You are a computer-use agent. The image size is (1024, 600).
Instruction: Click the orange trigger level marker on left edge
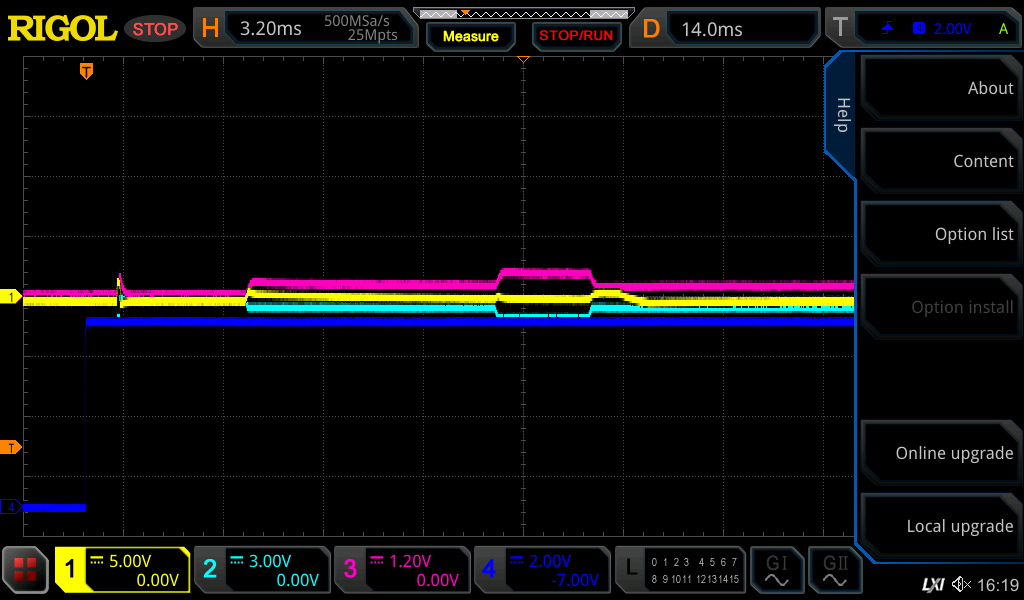click(11, 447)
